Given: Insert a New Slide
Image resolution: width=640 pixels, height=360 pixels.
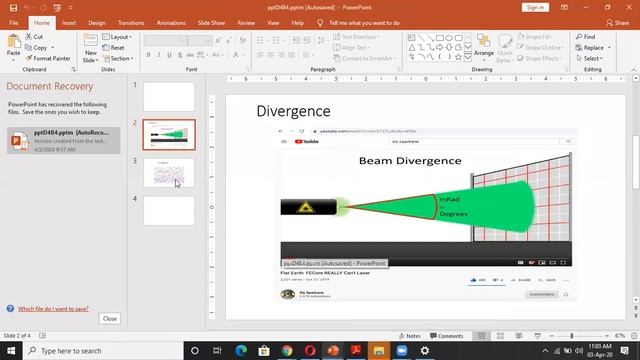Looking at the screenshot, I should 90,48.
